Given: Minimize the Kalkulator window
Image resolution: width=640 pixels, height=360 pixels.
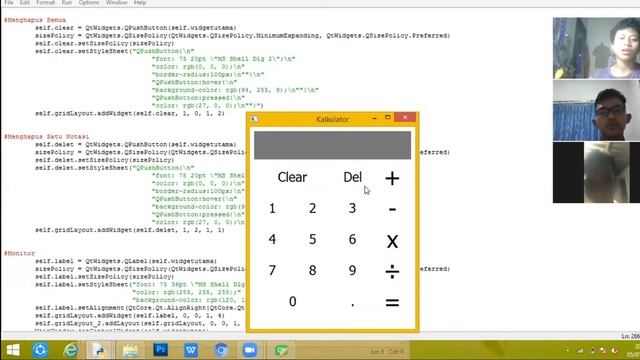Looking at the screenshot, I should click(374, 118).
